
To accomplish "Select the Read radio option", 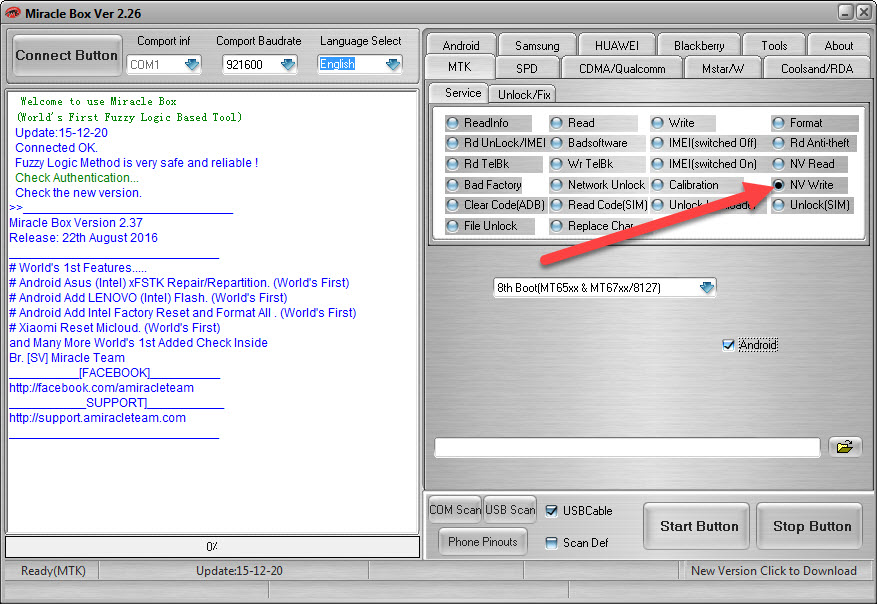I will [593, 123].
